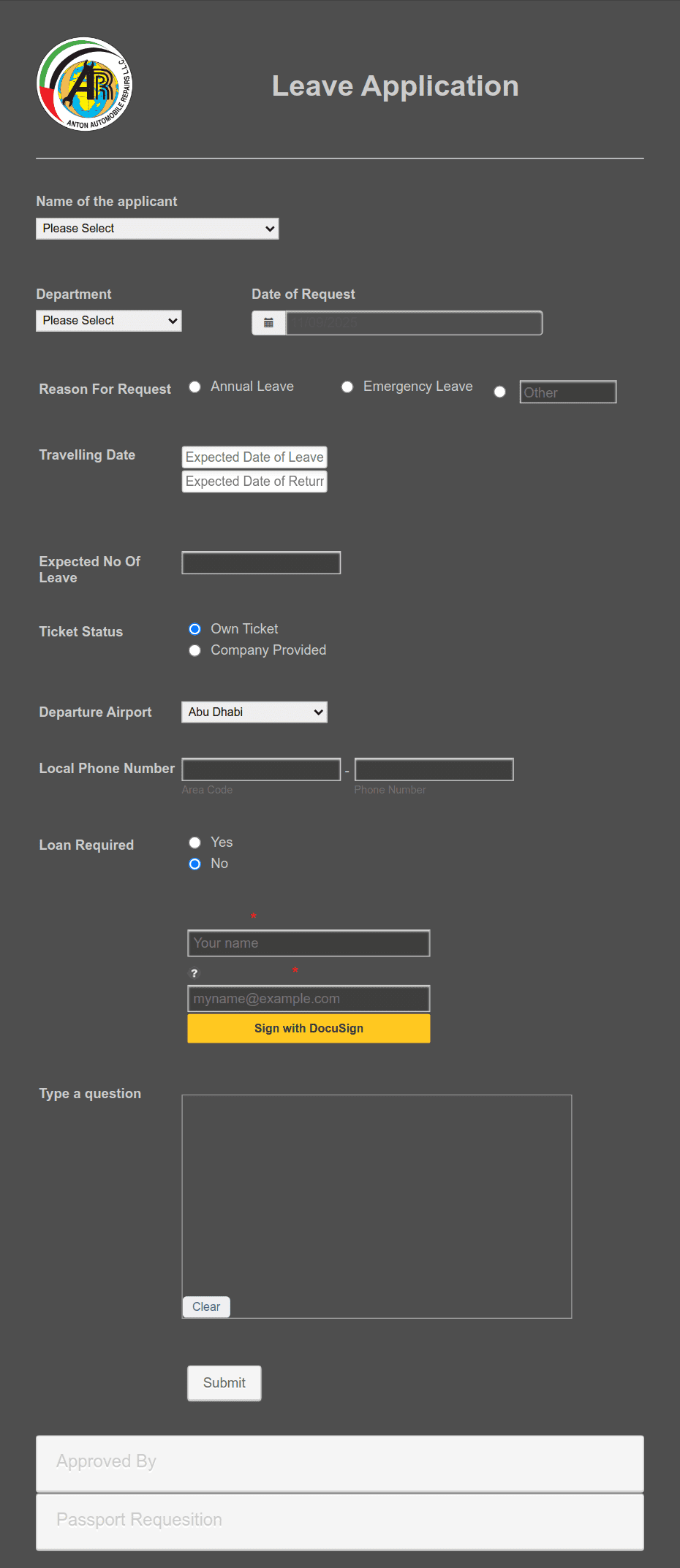Click the Departure Airport label

pos(95,712)
